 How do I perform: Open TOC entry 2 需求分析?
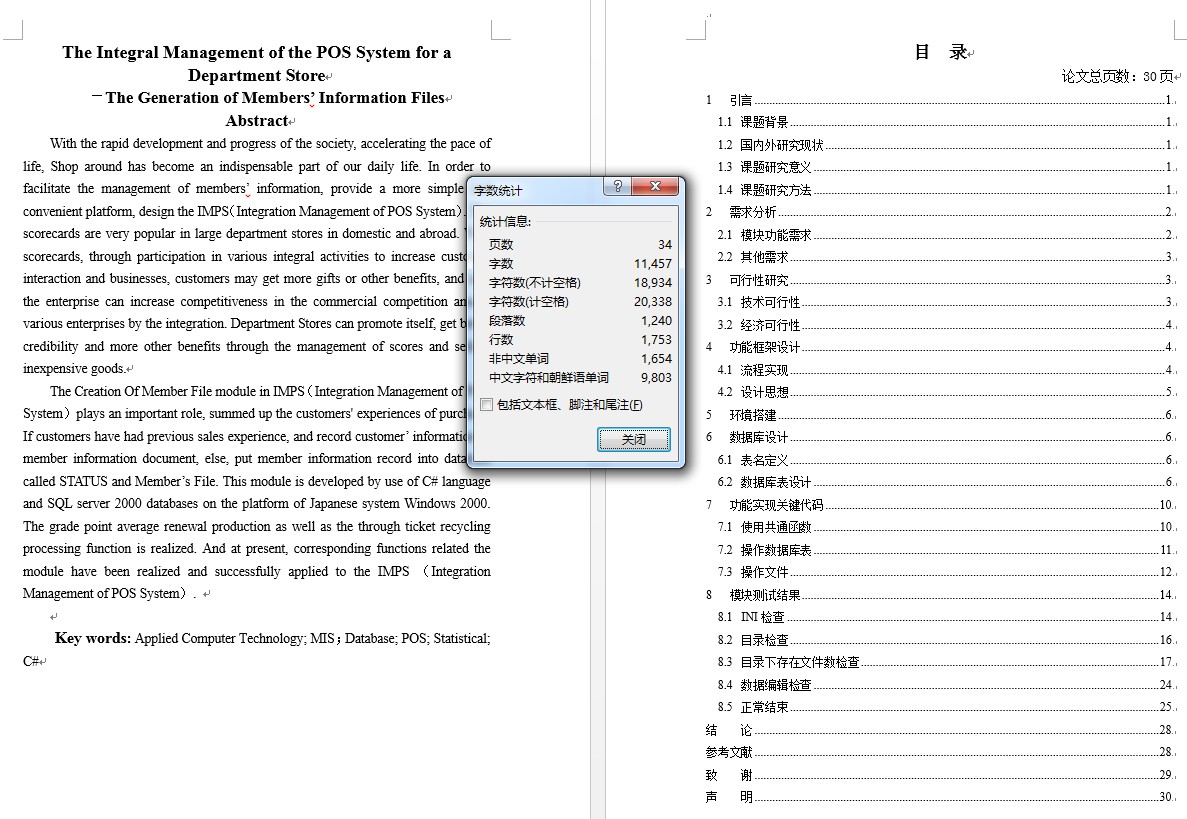pos(939,212)
